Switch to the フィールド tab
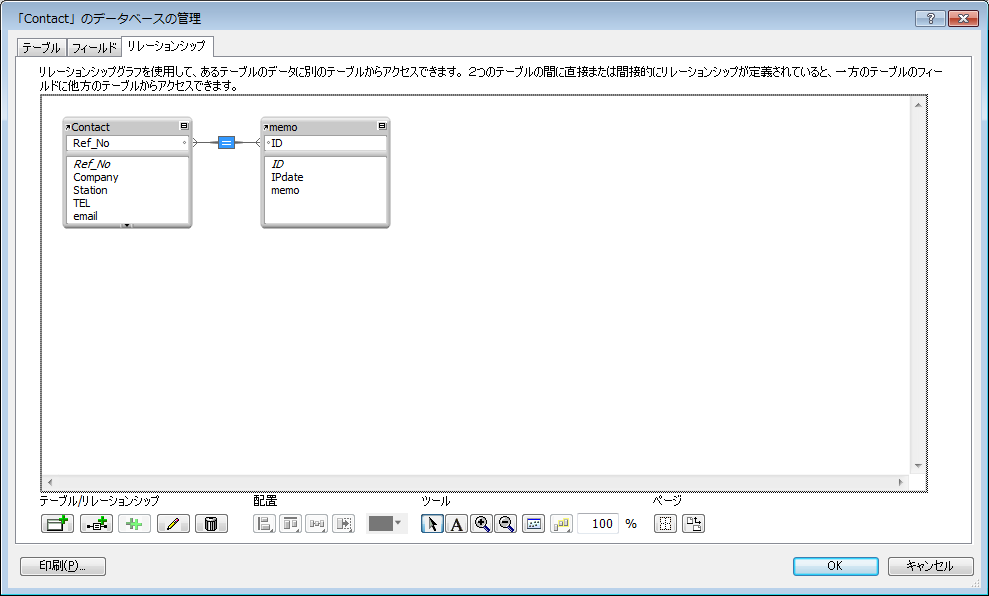Image resolution: width=989 pixels, height=596 pixels. (x=92, y=46)
